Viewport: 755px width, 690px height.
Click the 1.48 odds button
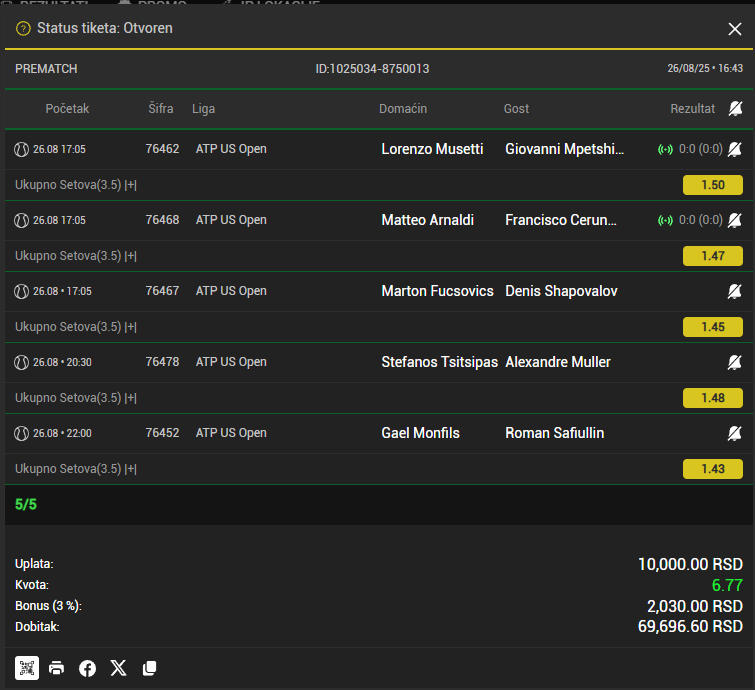(x=713, y=398)
